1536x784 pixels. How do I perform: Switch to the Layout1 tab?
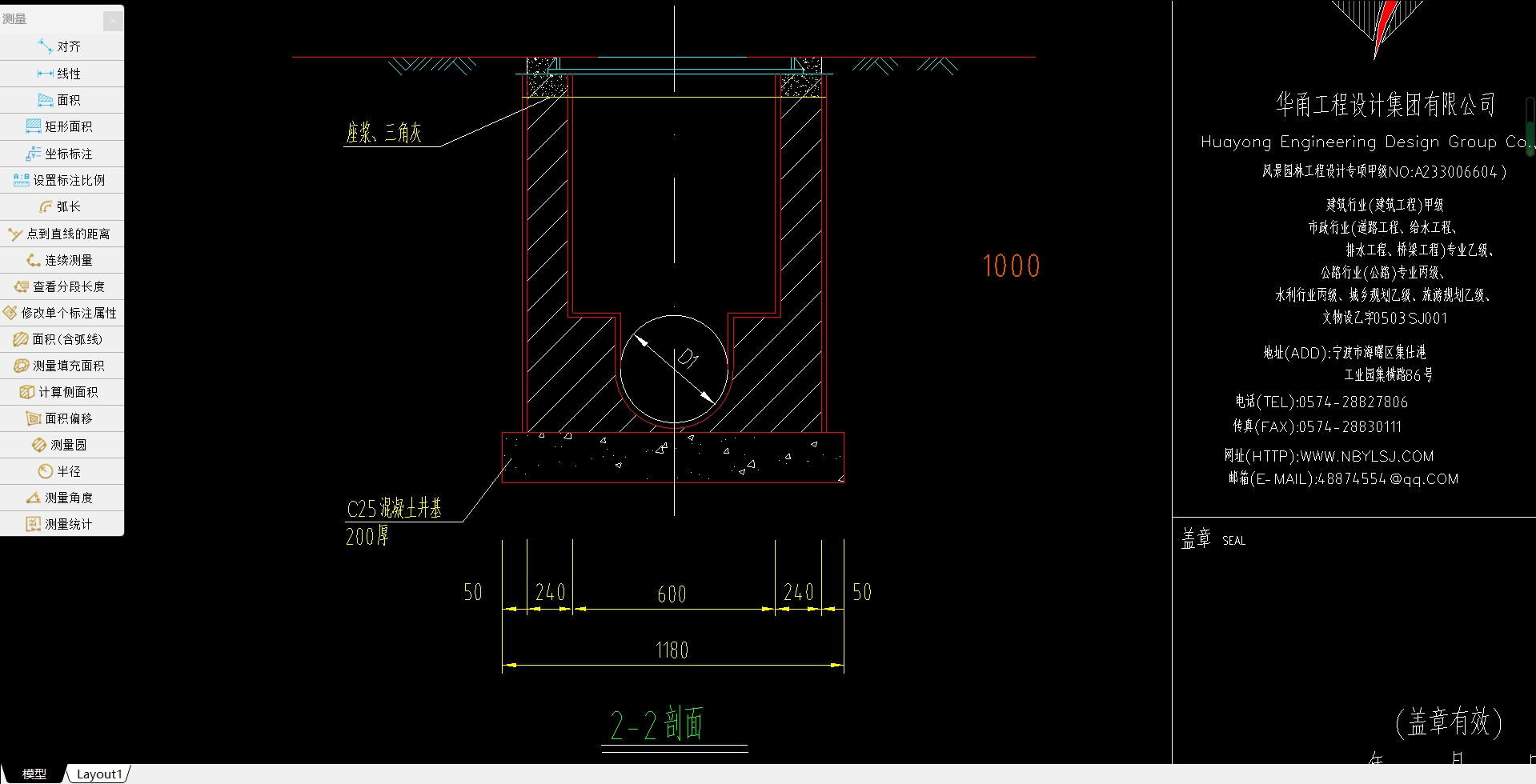coord(99,774)
